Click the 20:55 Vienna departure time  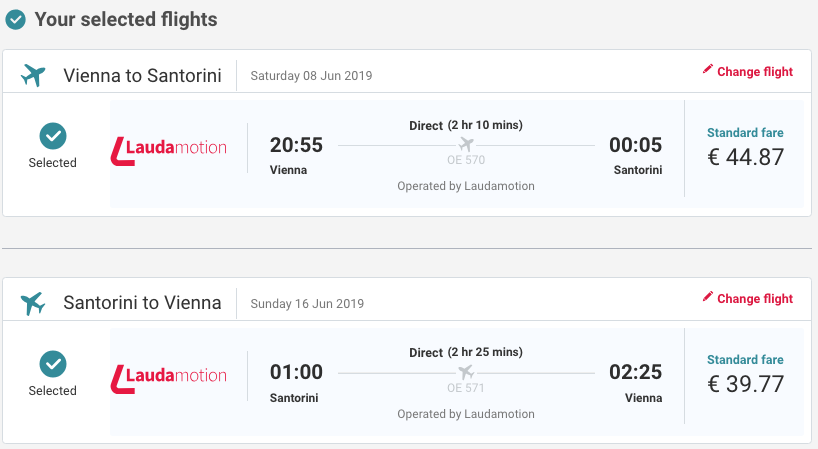(x=296, y=145)
